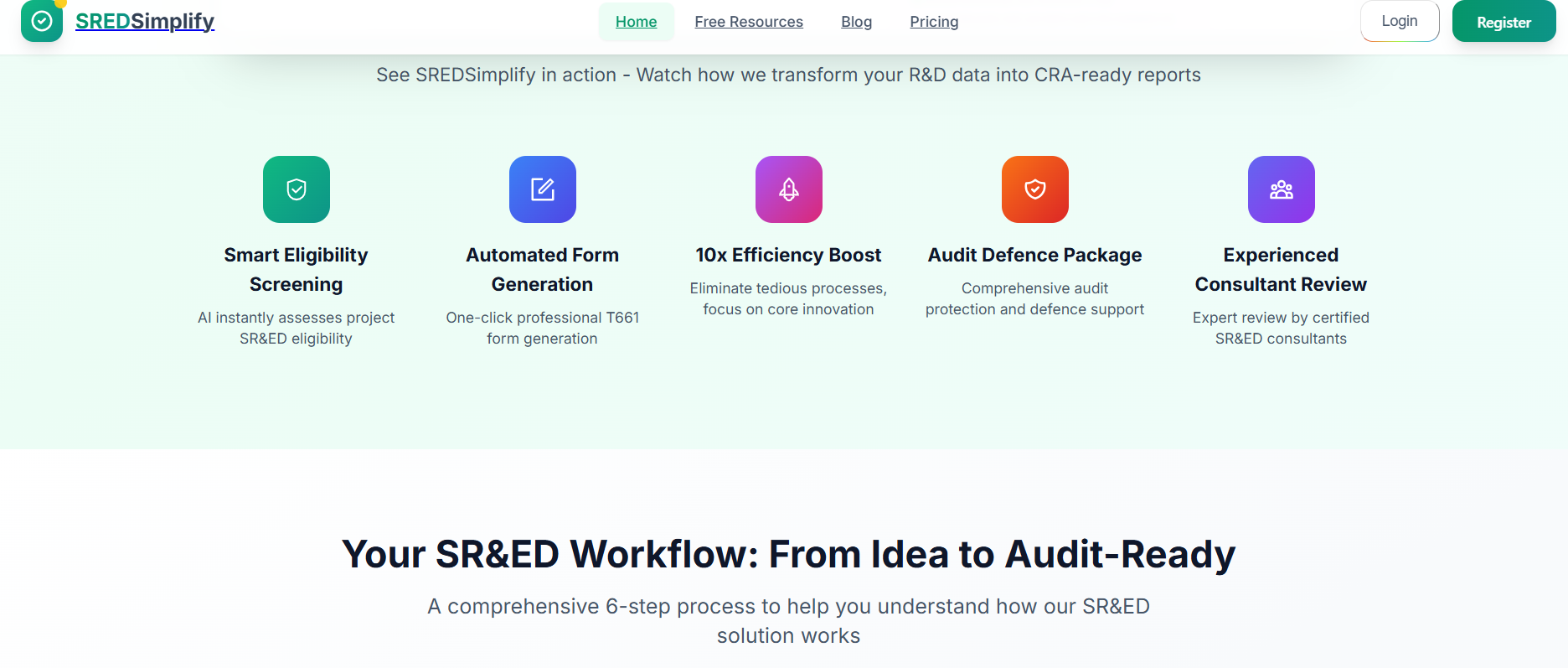This screenshot has height=668, width=1568.
Task: Click the orange shield audit defence icon
Action: click(1034, 189)
